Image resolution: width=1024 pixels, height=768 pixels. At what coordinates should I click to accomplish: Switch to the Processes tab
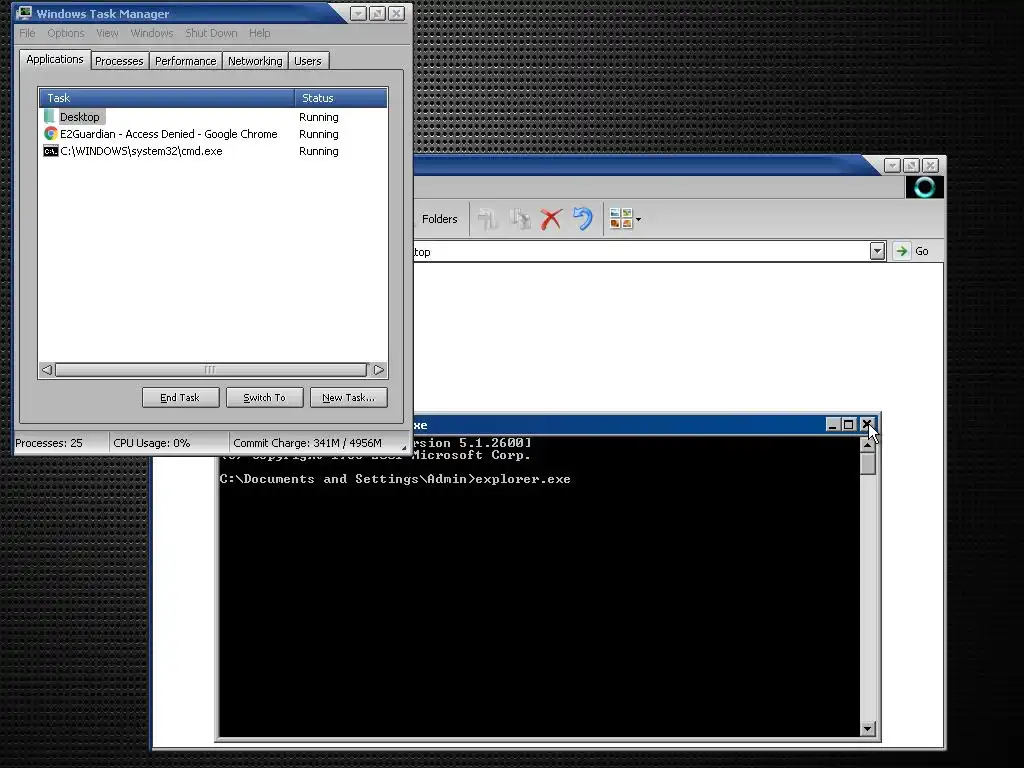coord(119,61)
